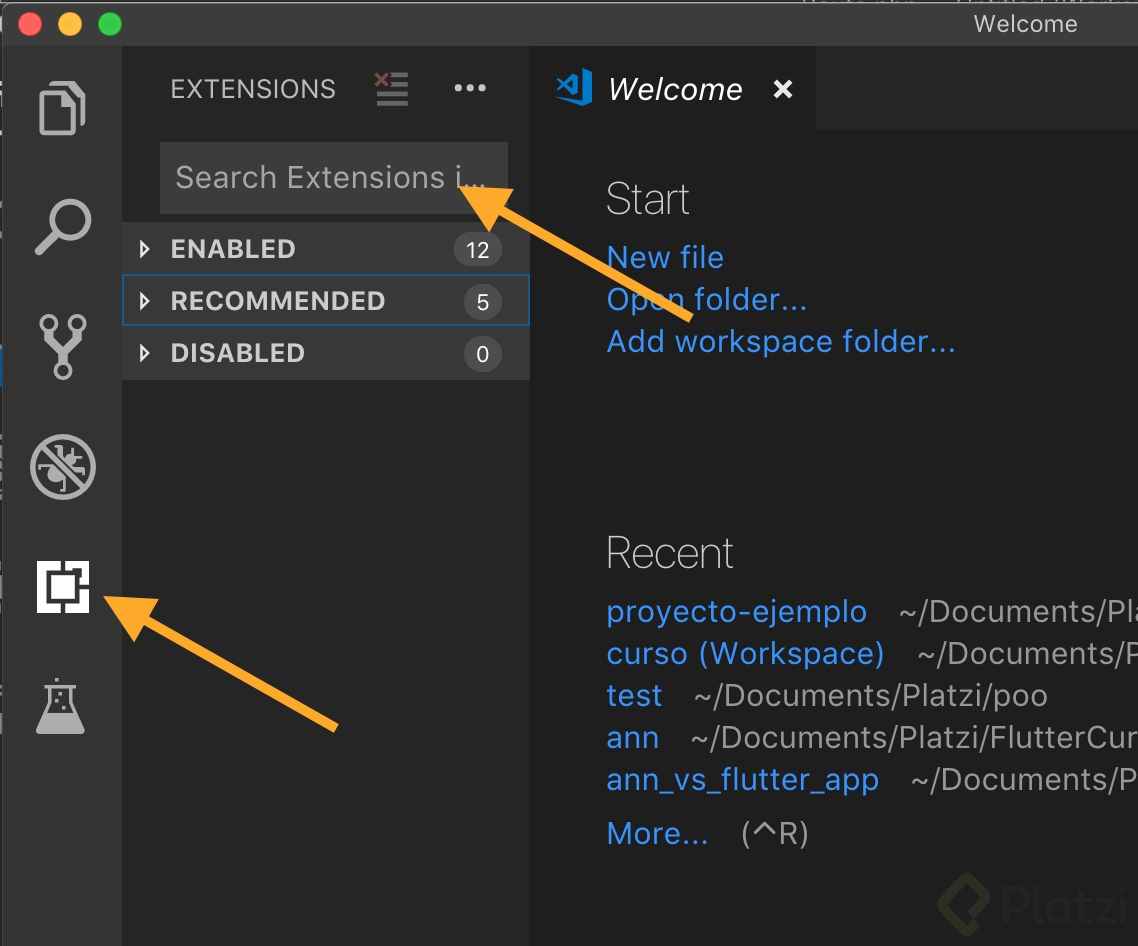This screenshot has height=946, width=1138.
Task: Open the Search view icon
Action: 62,228
